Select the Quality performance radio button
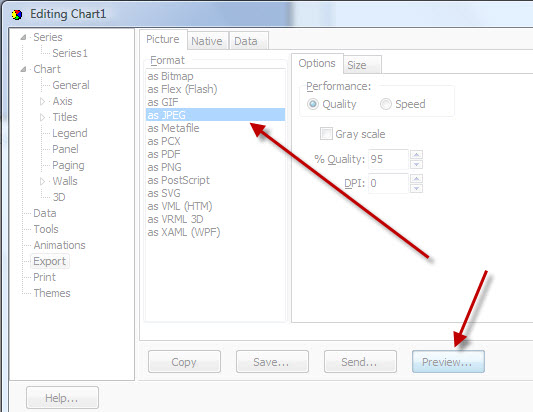Screen dimensions: 533x412 [313, 104]
